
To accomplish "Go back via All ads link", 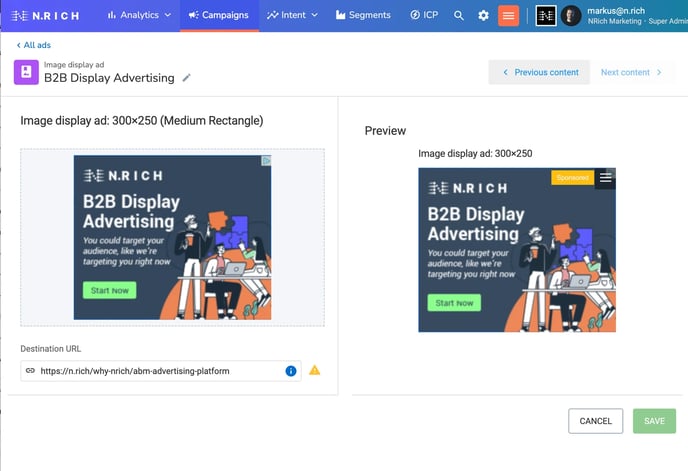I will point(34,45).
